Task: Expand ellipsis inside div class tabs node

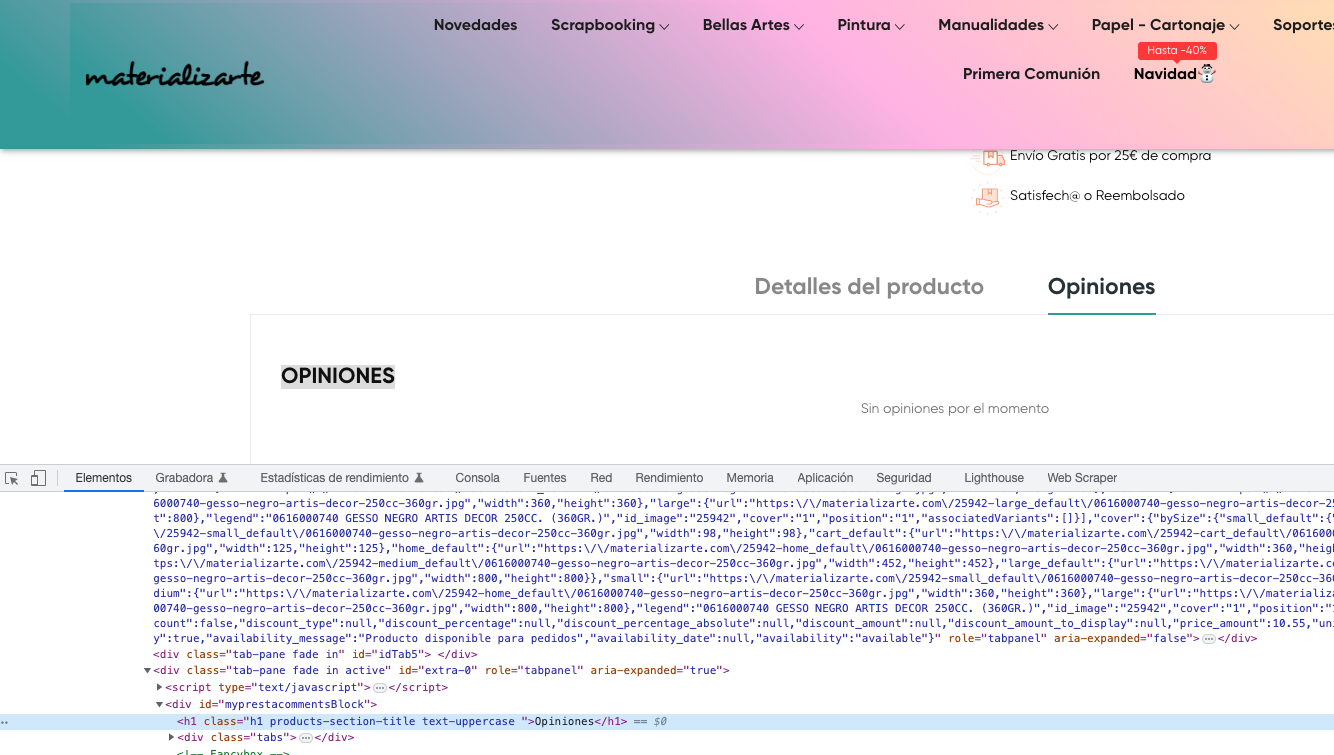Action: (x=306, y=738)
